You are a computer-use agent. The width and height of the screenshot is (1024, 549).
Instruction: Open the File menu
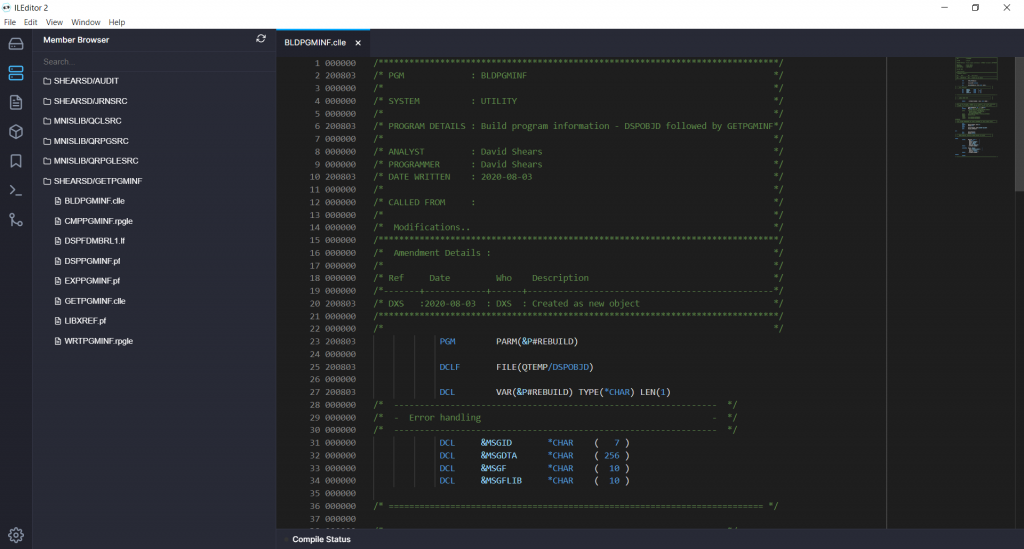(10, 22)
